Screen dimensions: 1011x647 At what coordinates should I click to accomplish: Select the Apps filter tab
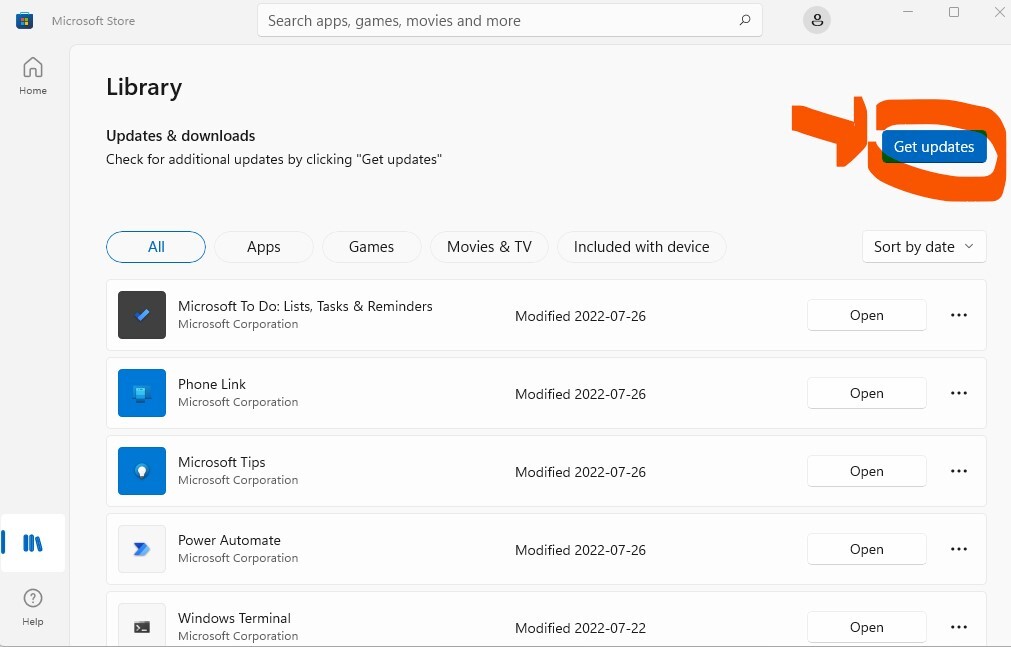click(264, 247)
